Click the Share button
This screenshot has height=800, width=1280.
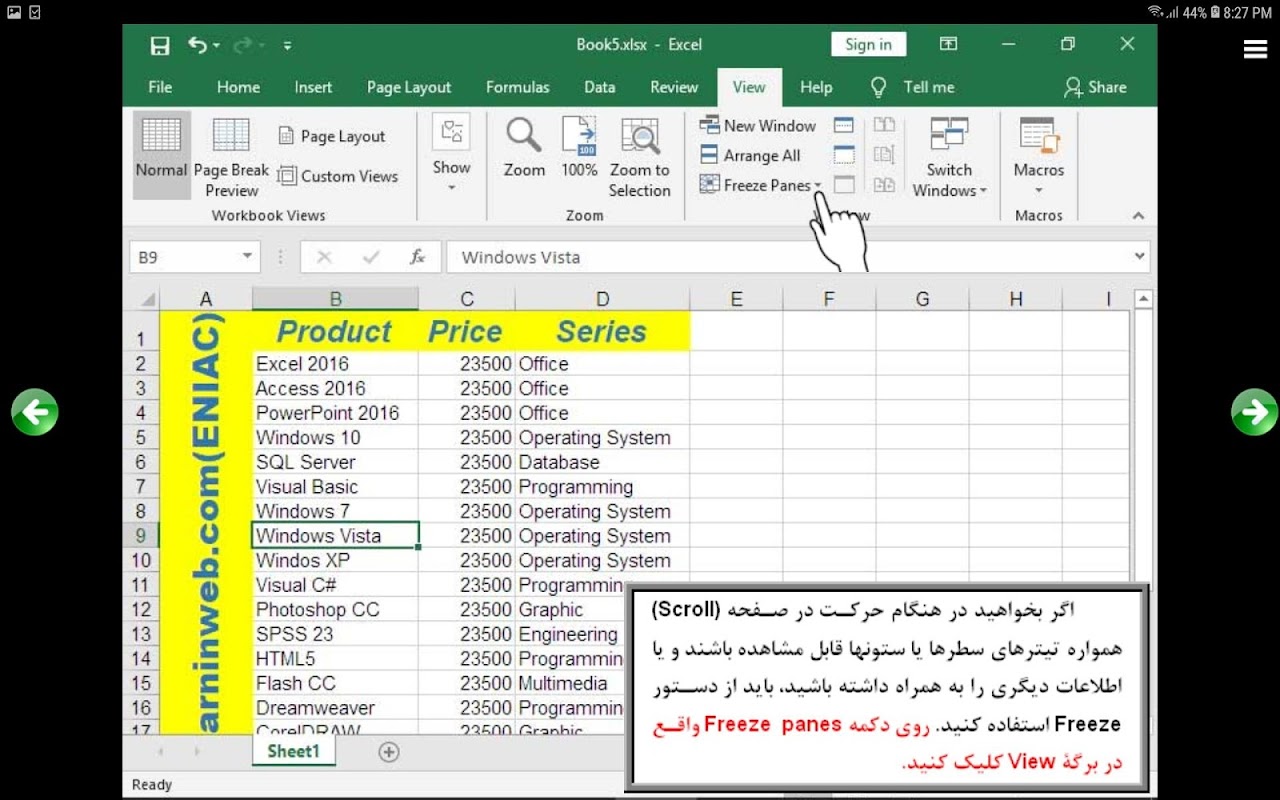tap(1095, 87)
